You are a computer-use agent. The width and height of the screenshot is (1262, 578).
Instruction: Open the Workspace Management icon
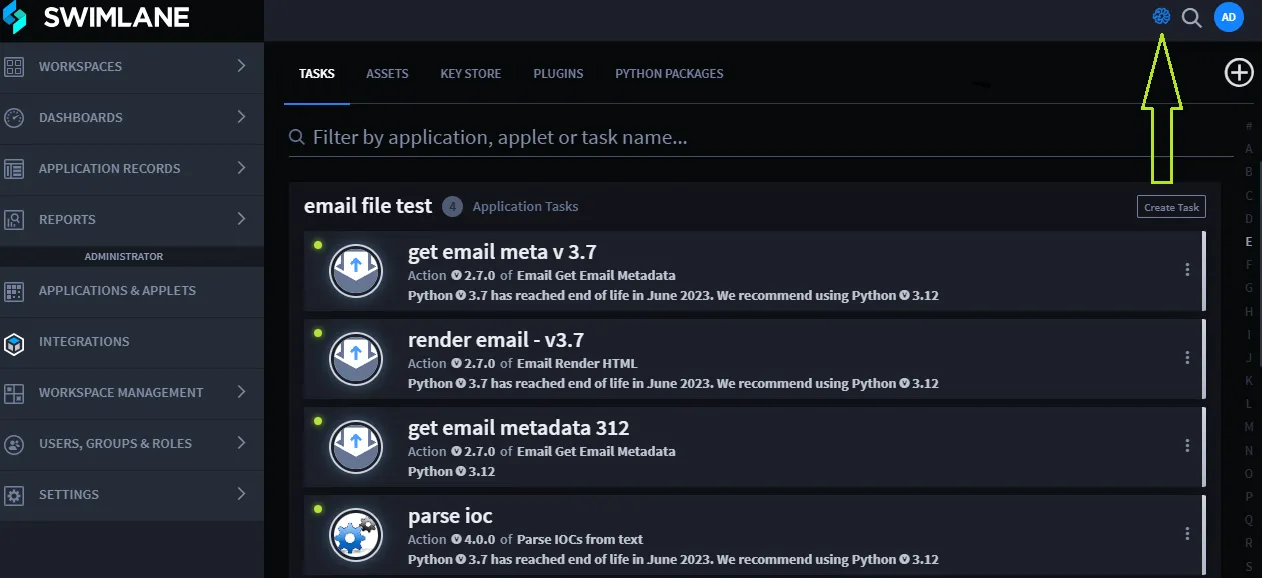click(x=14, y=393)
